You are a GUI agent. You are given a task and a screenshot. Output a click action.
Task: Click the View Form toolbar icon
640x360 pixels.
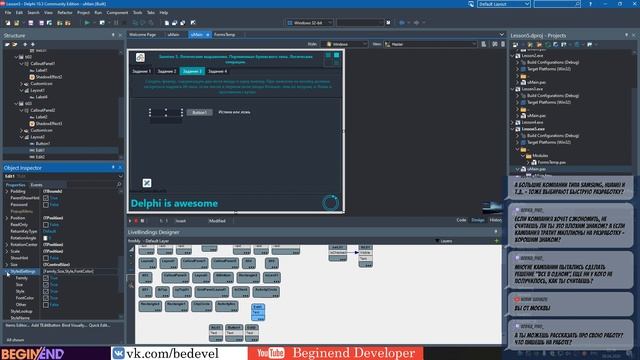174,23
